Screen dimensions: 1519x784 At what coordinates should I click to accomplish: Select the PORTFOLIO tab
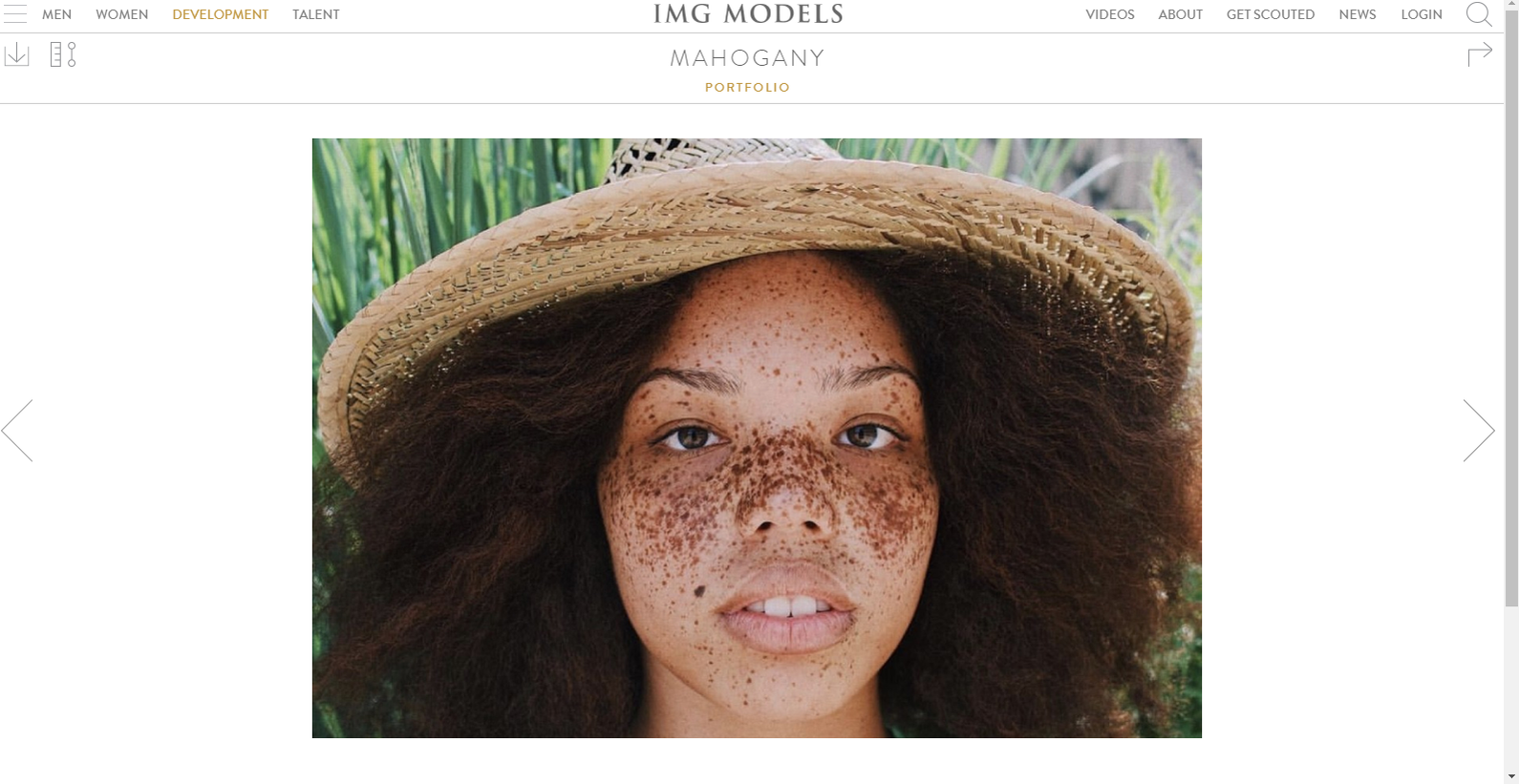coord(748,87)
